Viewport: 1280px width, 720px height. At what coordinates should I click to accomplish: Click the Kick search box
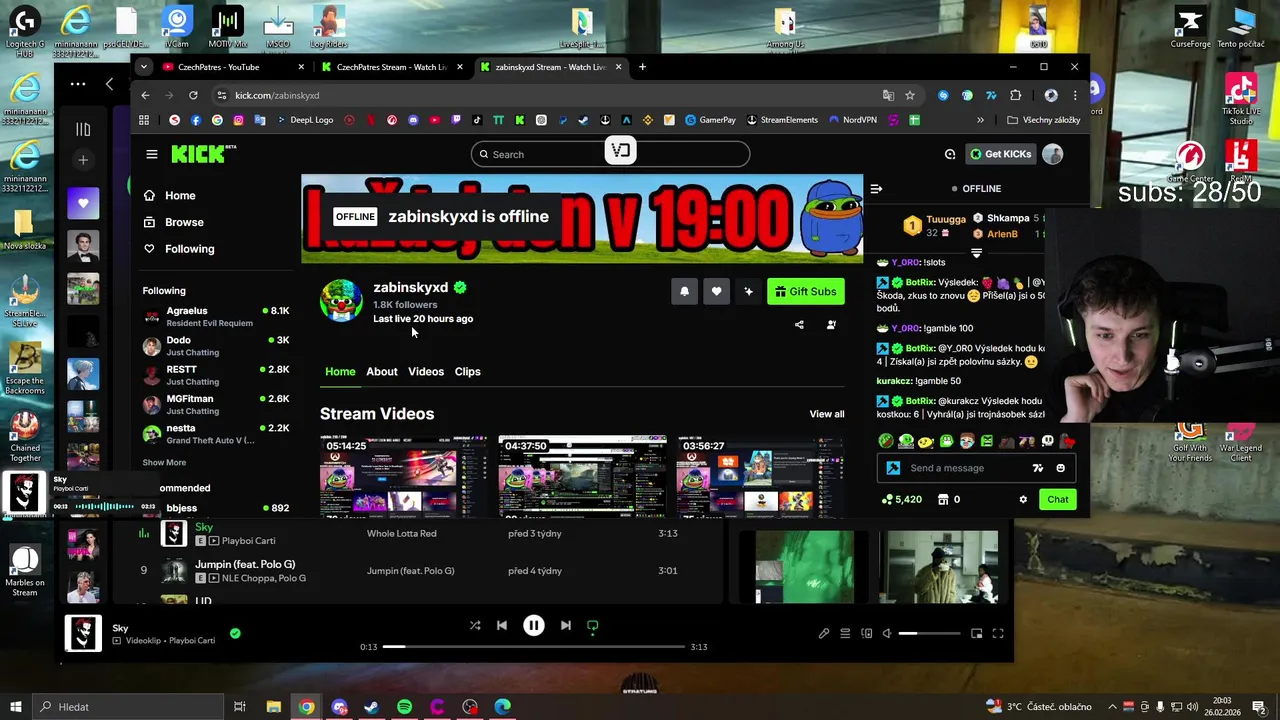(x=610, y=154)
